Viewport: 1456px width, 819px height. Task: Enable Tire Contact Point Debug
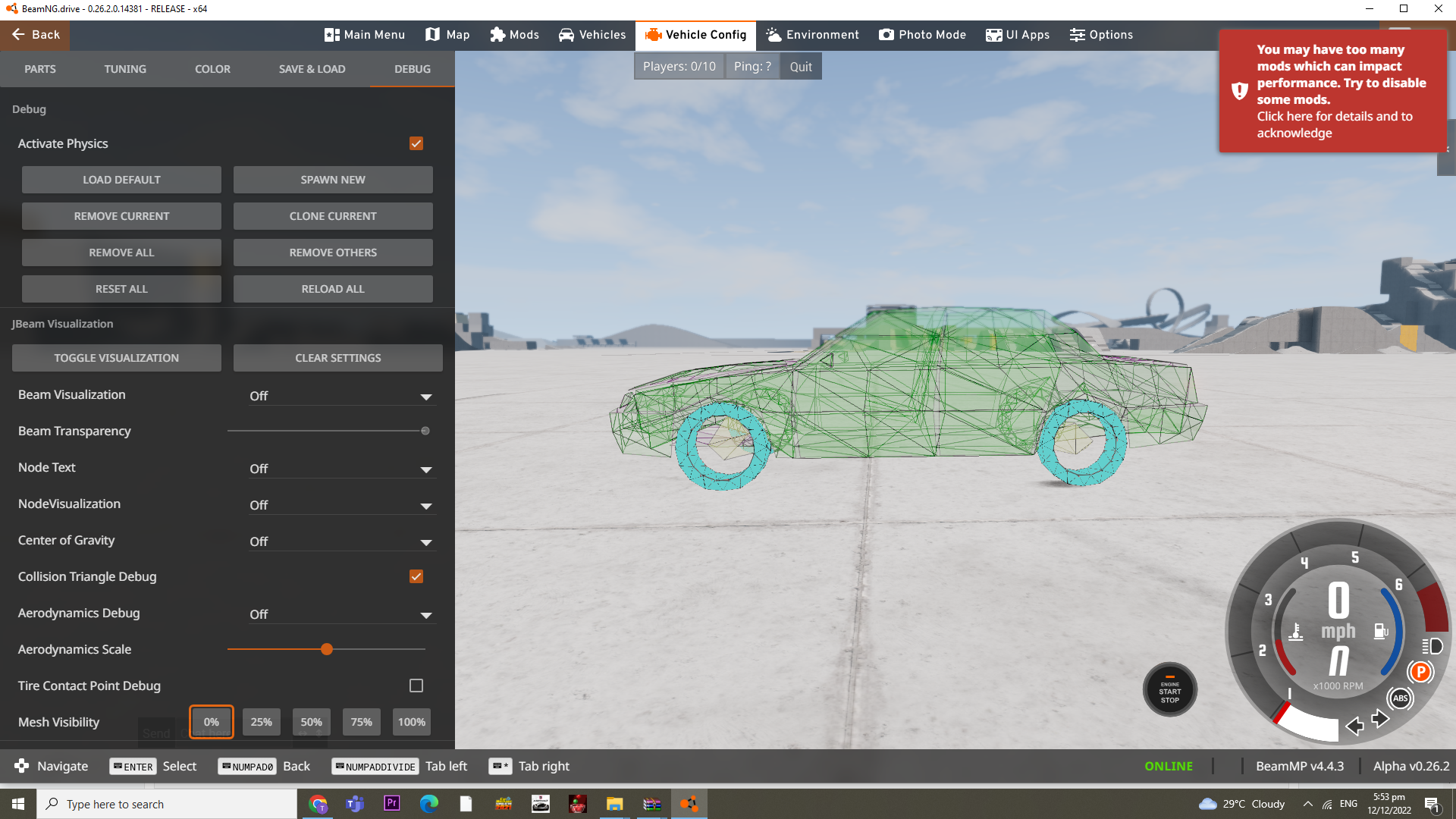click(x=416, y=686)
